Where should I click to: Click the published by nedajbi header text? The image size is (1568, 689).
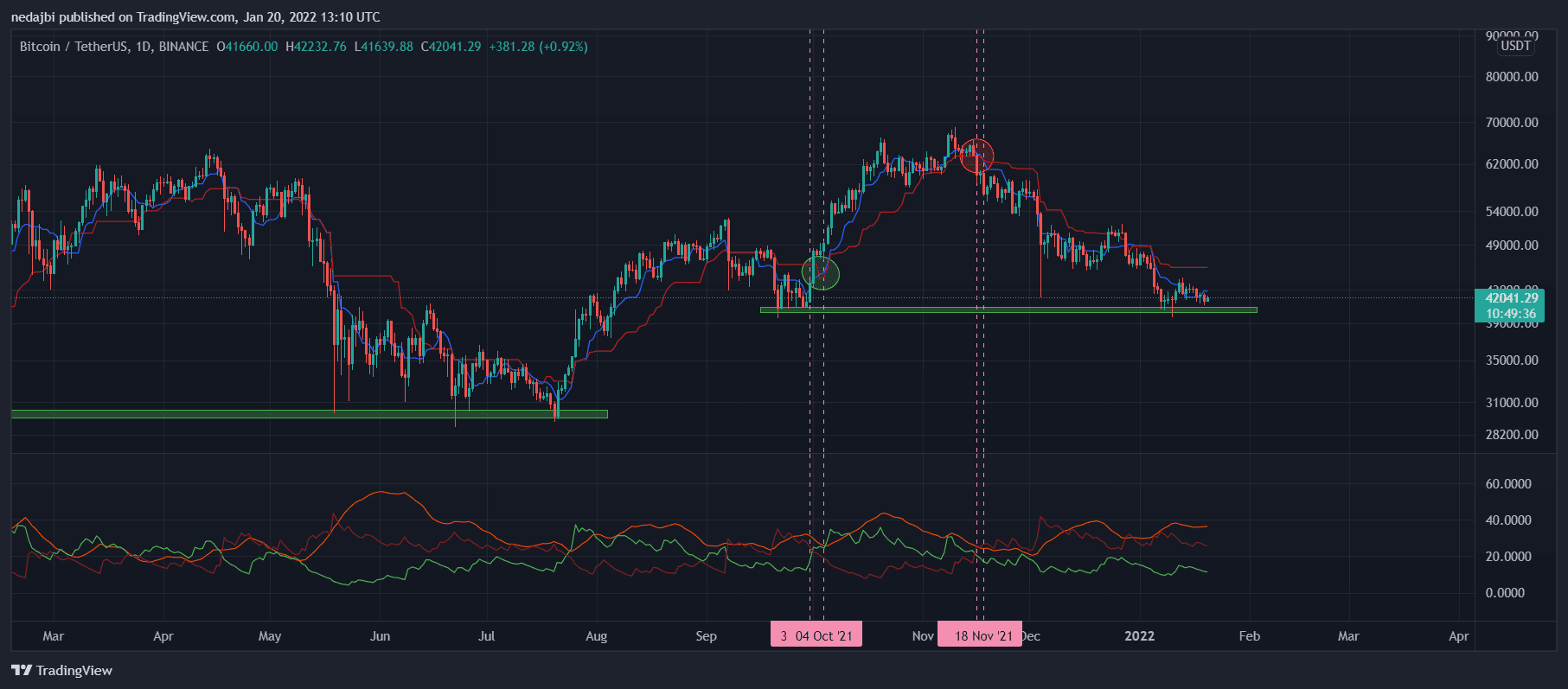pyautogui.click(x=195, y=17)
